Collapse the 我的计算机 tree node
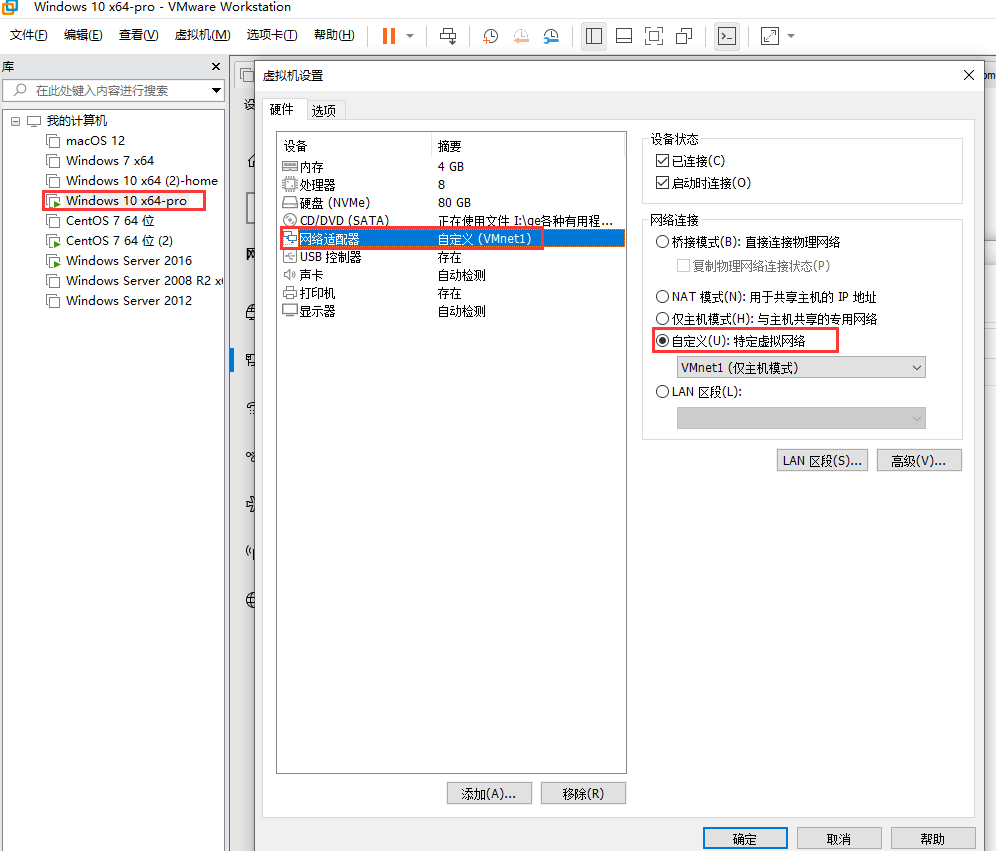 (15, 121)
